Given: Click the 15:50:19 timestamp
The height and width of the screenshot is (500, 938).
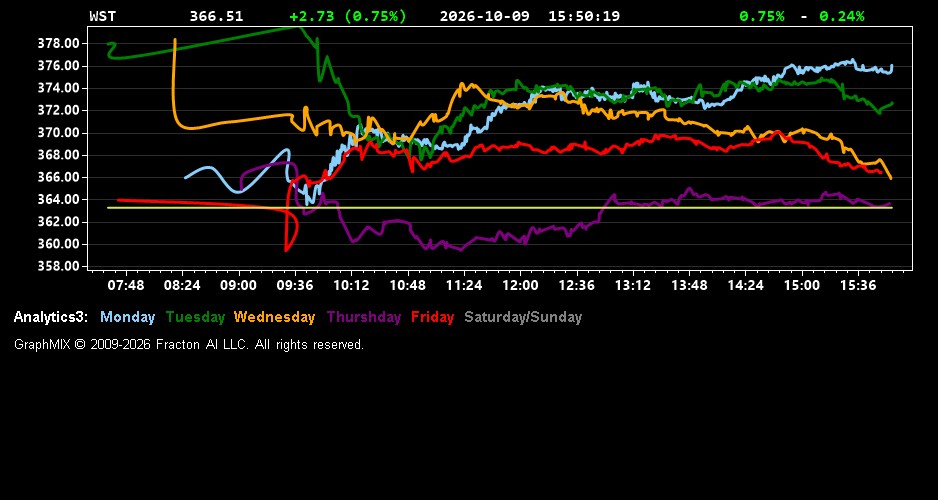Looking at the screenshot, I should 584,16.
